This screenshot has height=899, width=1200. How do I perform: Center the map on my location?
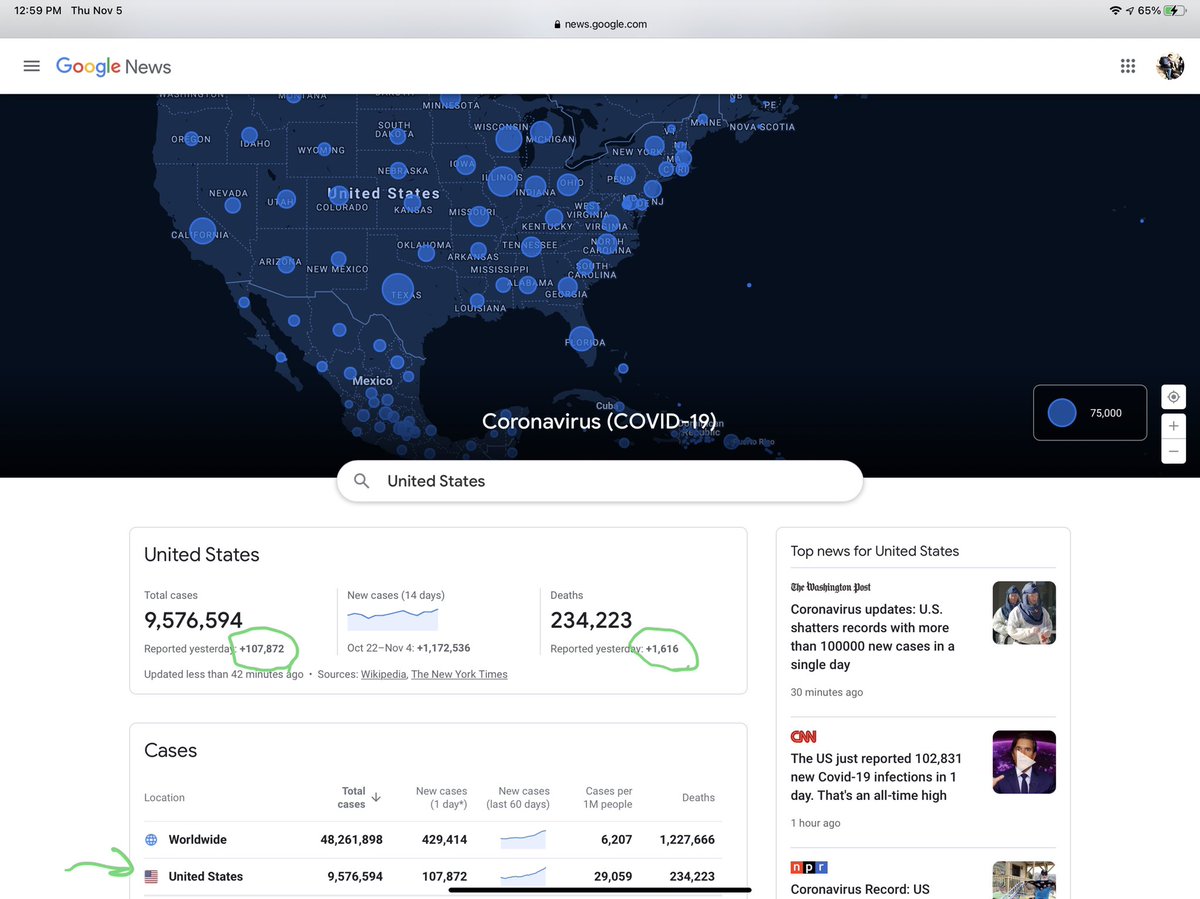(1174, 397)
